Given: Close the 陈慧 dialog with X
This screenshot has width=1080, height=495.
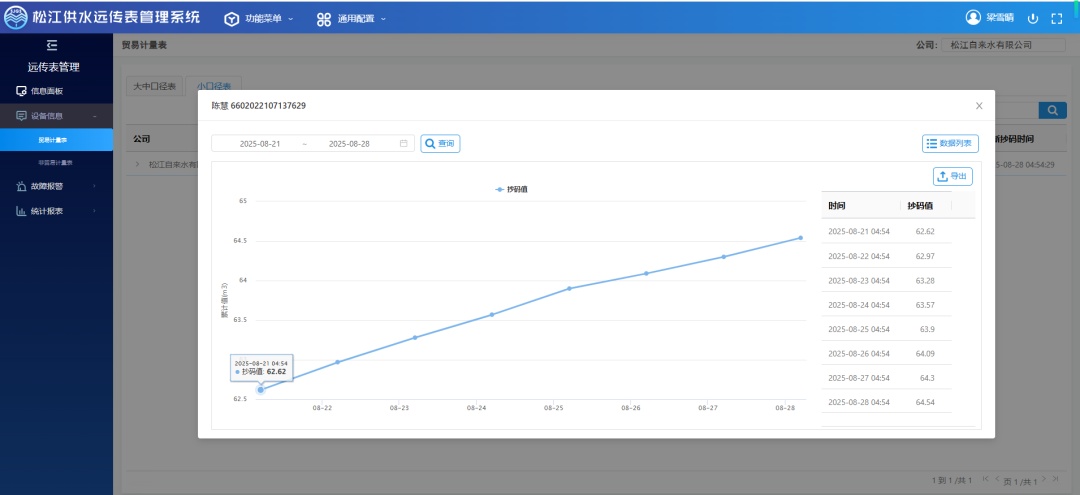Looking at the screenshot, I should coord(979,106).
